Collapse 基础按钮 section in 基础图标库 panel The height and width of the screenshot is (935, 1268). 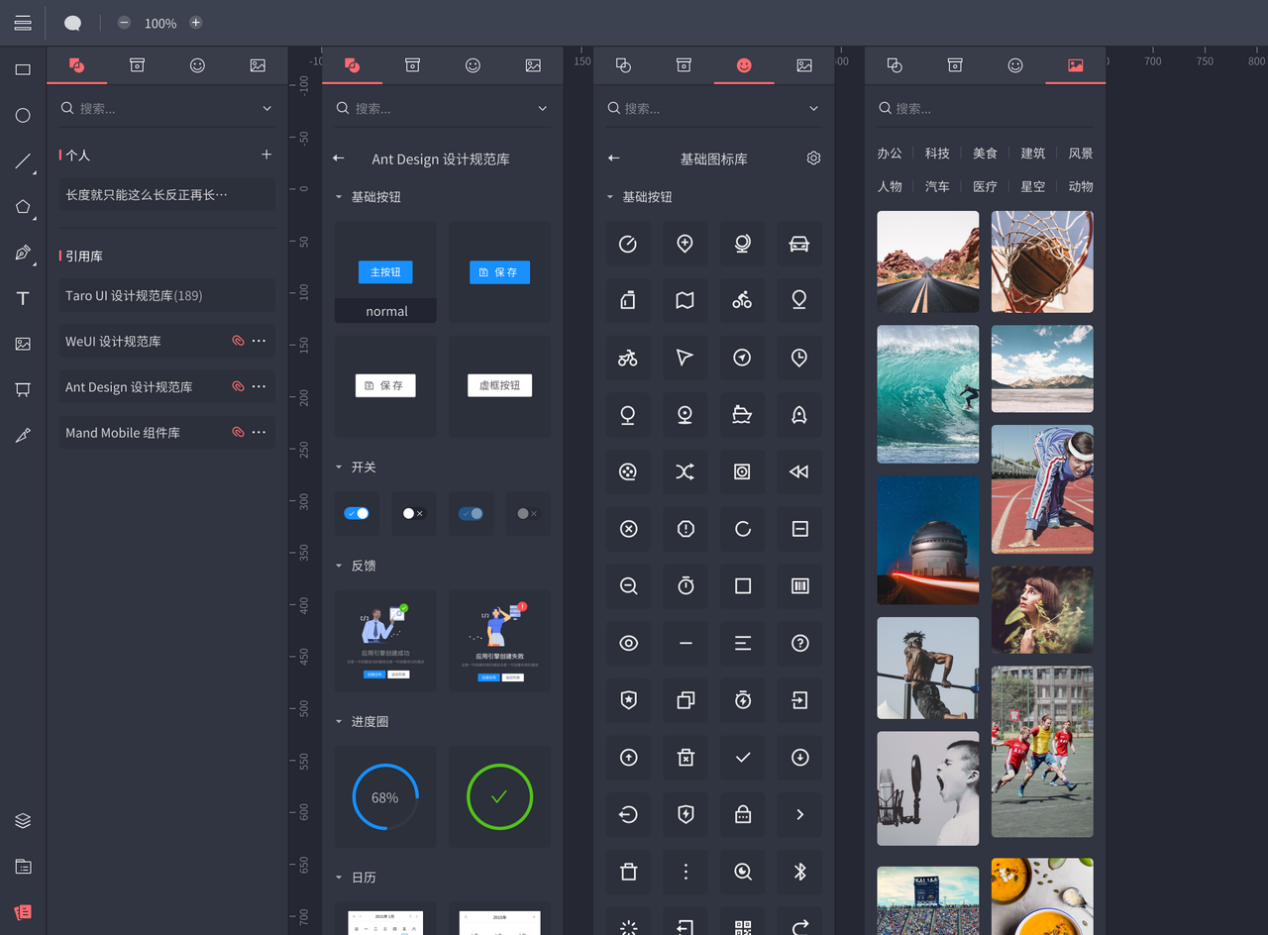click(610, 197)
